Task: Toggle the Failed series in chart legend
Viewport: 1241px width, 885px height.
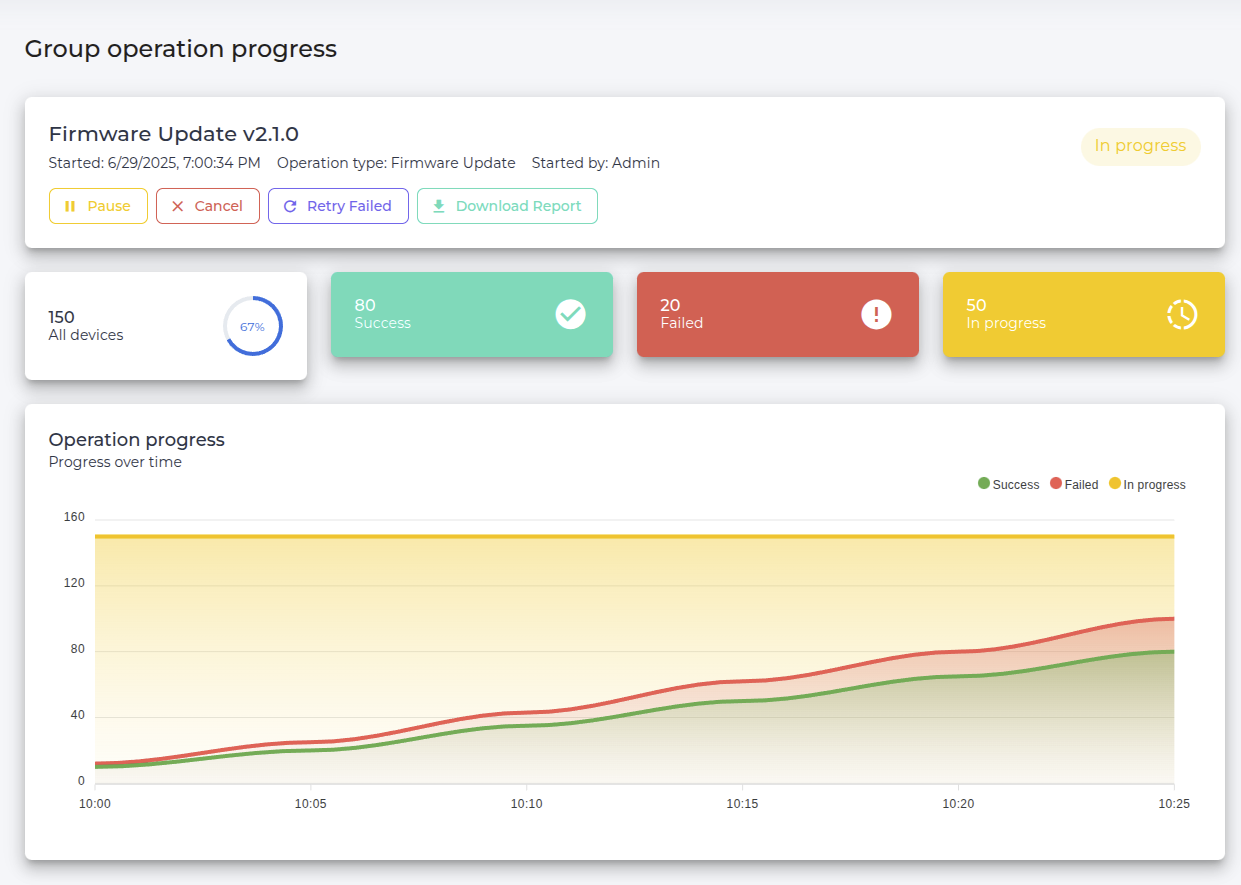Action: point(1074,484)
